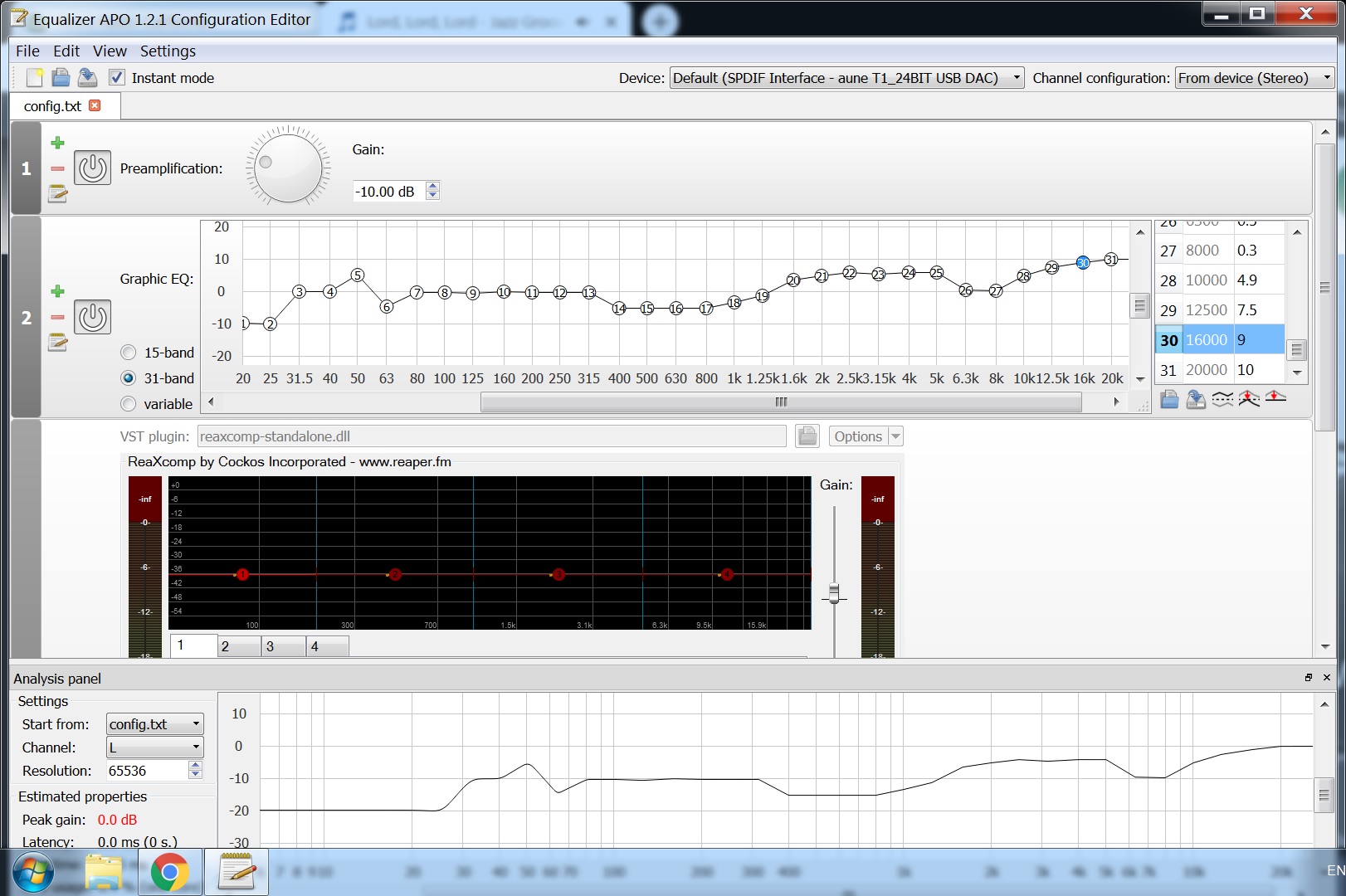
Task: Click the Resolution 65536 input field
Action: (x=147, y=770)
